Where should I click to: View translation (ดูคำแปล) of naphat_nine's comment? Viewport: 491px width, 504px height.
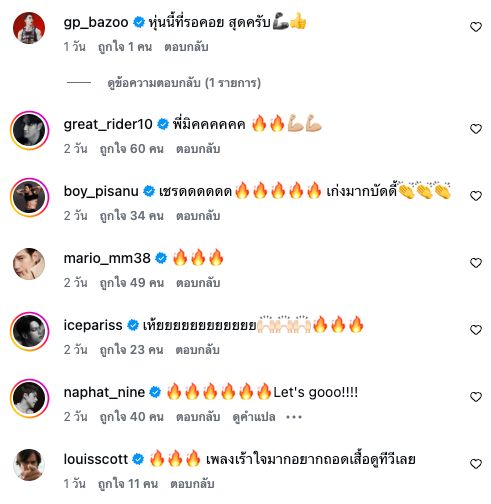pyautogui.click(x=254, y=417)
